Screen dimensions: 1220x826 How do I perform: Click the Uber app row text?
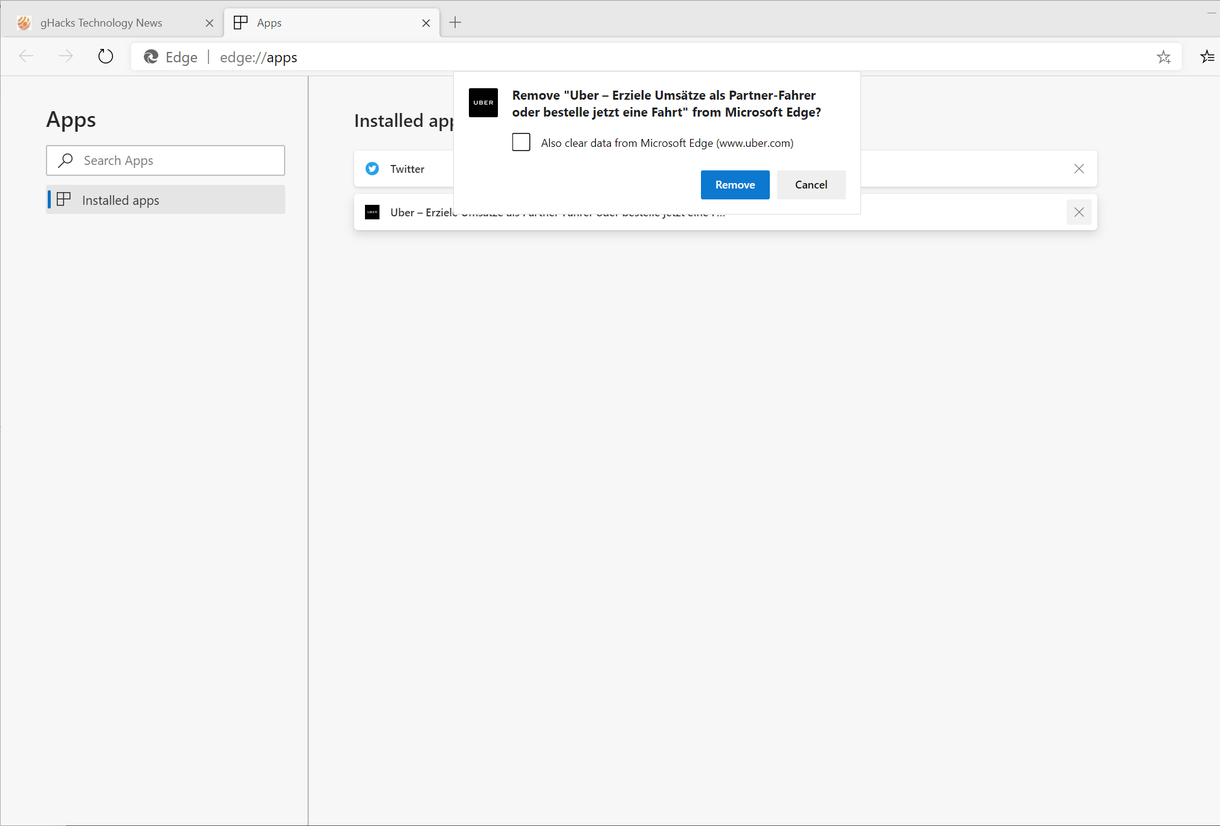point(557,212)
